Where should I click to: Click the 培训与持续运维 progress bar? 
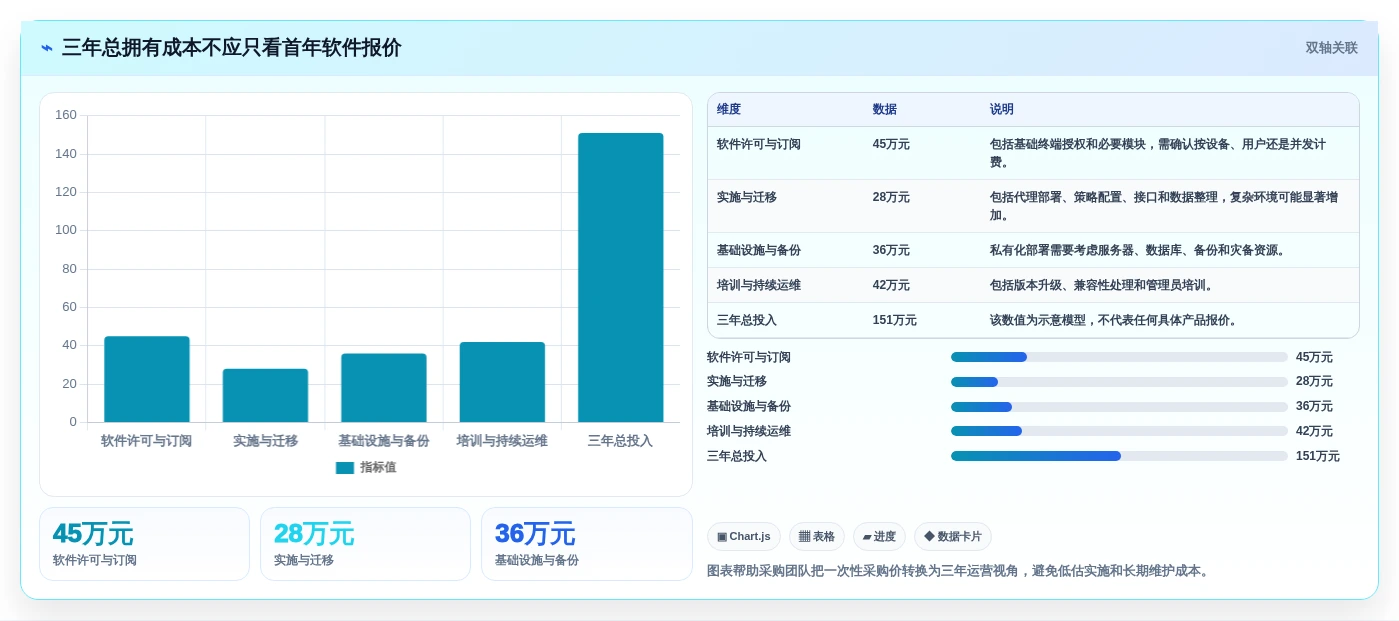[x=1119, y=431]
